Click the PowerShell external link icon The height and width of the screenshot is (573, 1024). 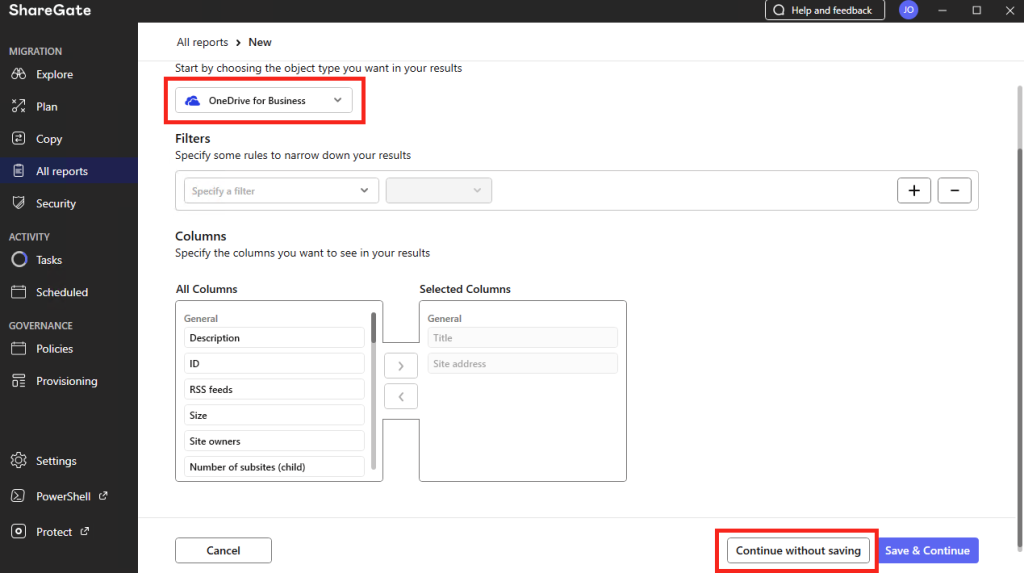point(103,496)
